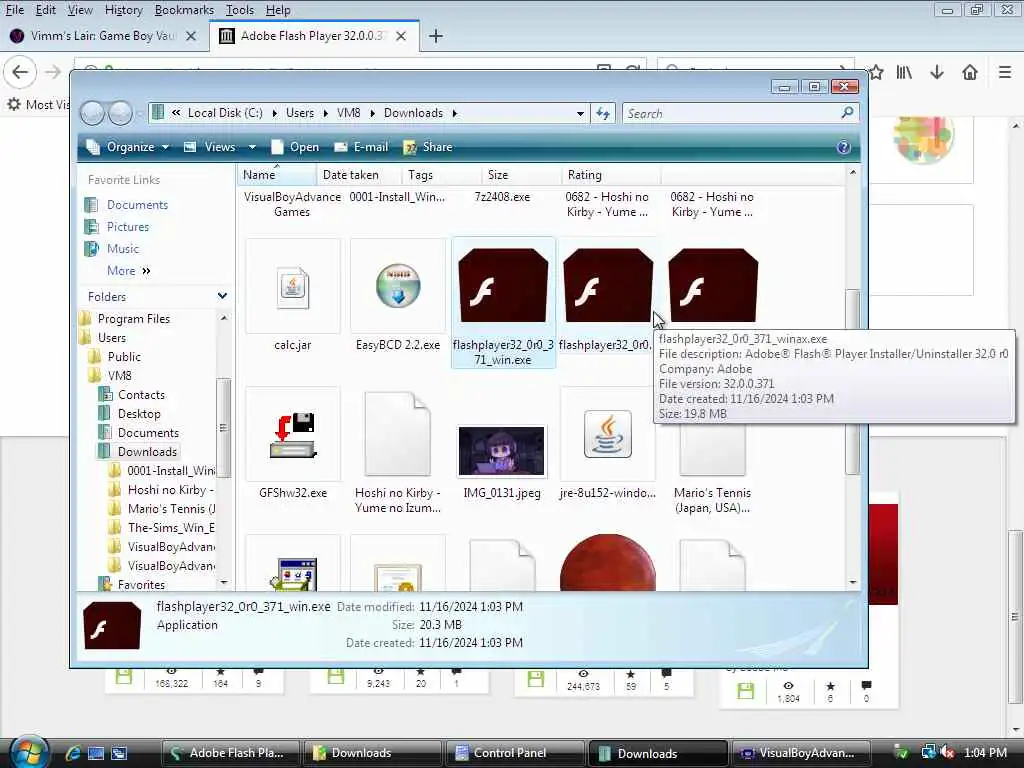Click file list scrollbar up arrow
This screenshot has width=1024, height=768.
pos(852,172)
